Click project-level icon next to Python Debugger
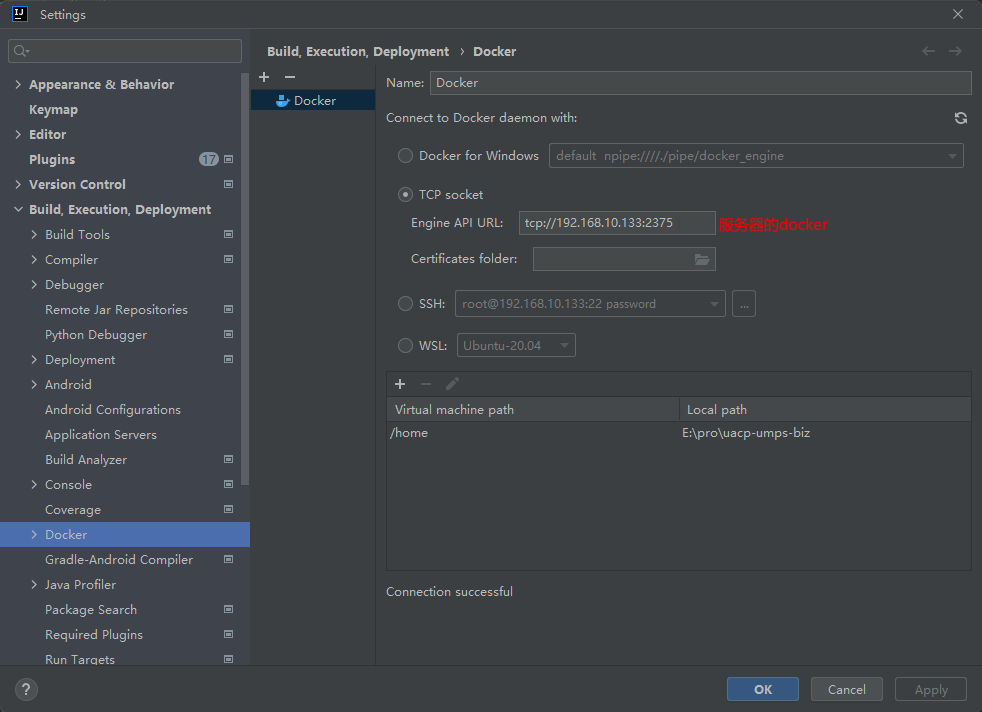 pos(229,334)
